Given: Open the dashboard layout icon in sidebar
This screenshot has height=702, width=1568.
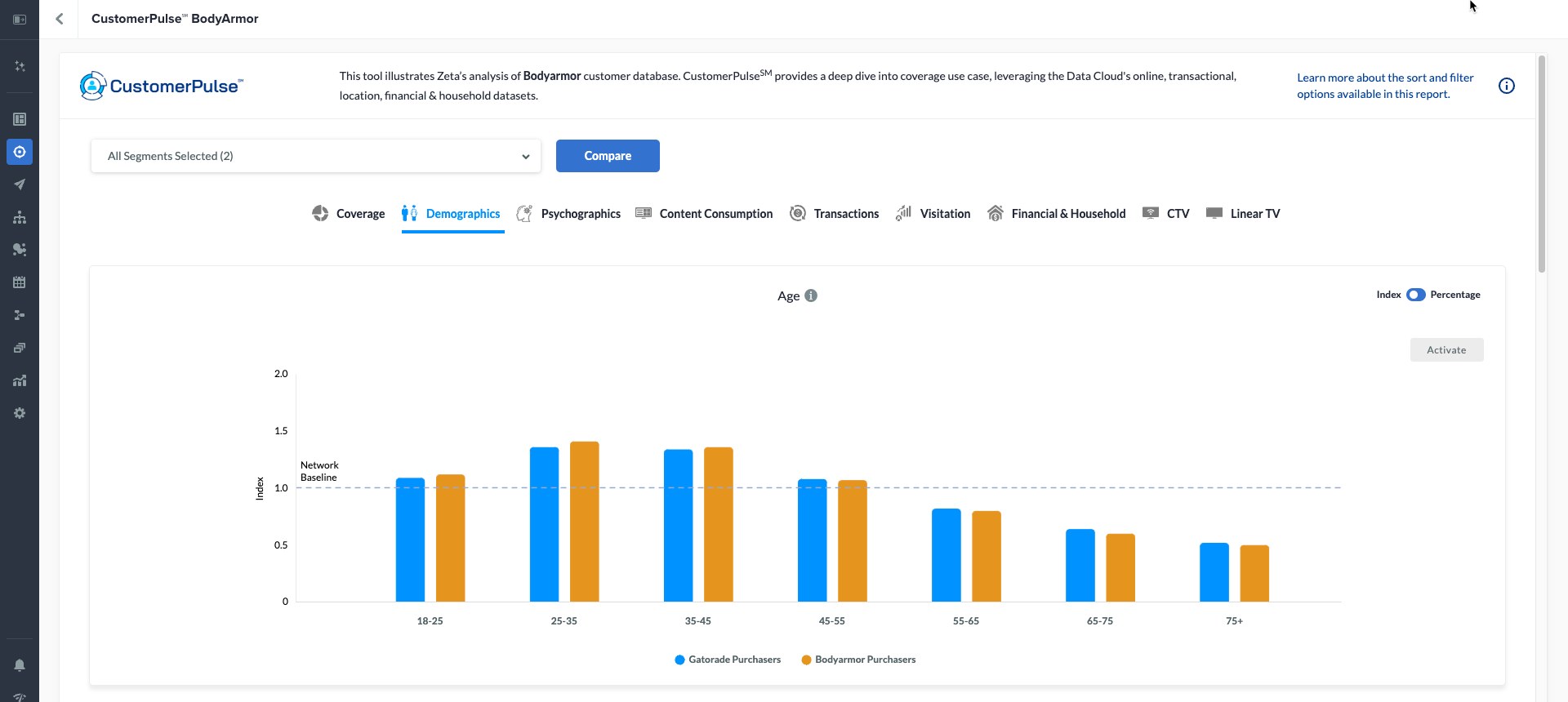Looking at the screenshot, I should 20,119.
